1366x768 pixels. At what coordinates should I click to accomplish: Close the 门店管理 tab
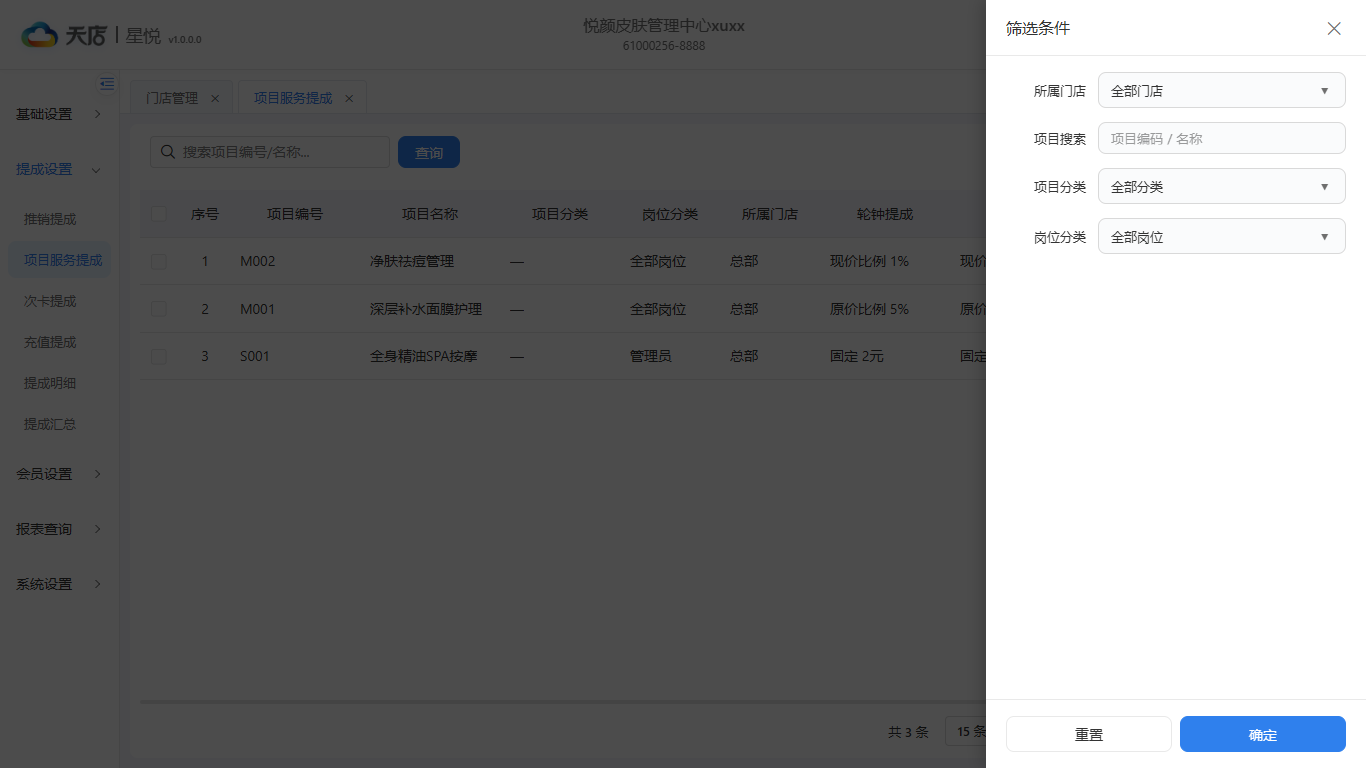click(215, 98)
